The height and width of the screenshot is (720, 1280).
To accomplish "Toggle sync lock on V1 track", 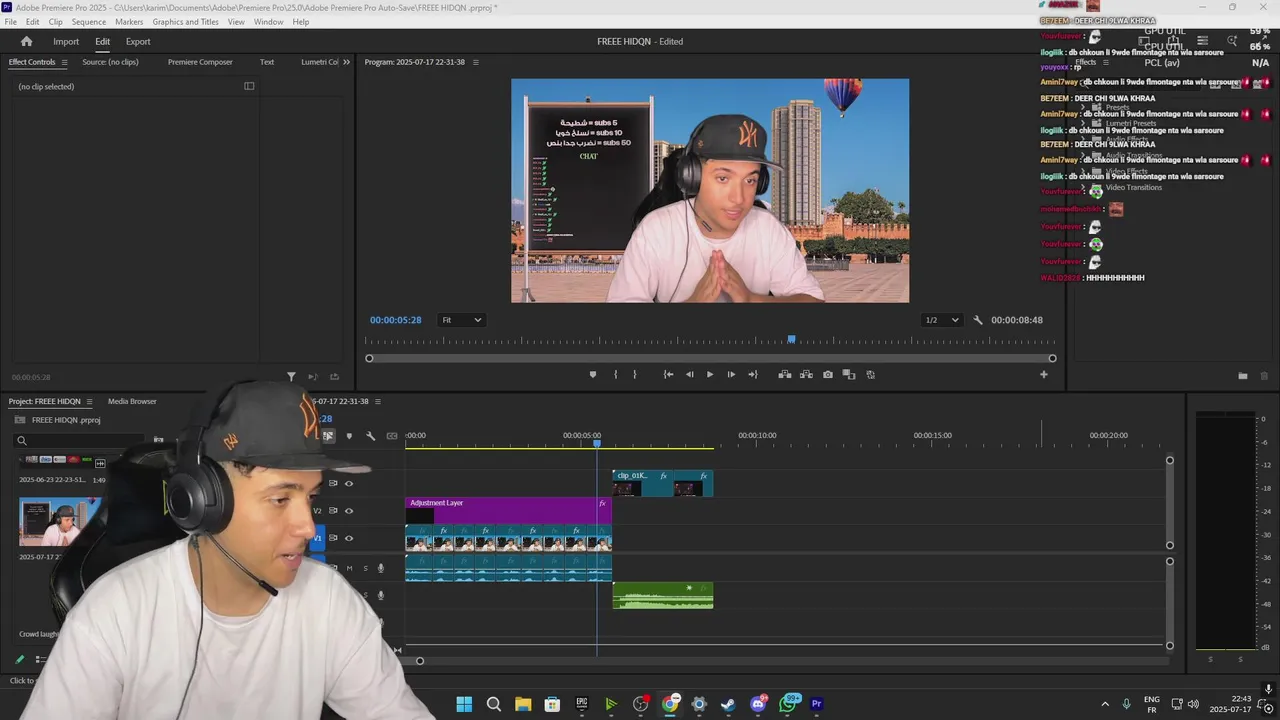I will click(x=333, y=538).
